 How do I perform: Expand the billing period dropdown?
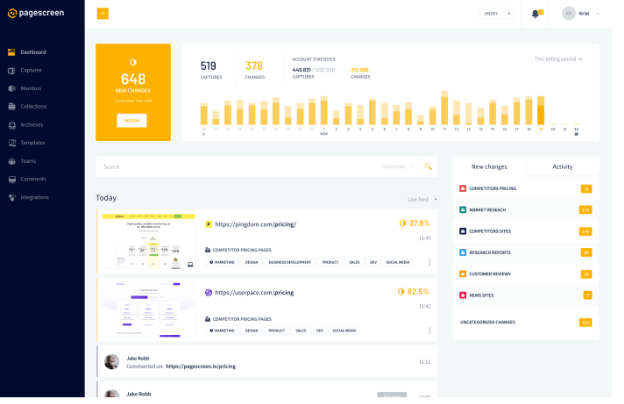click(x=558, y=59)
